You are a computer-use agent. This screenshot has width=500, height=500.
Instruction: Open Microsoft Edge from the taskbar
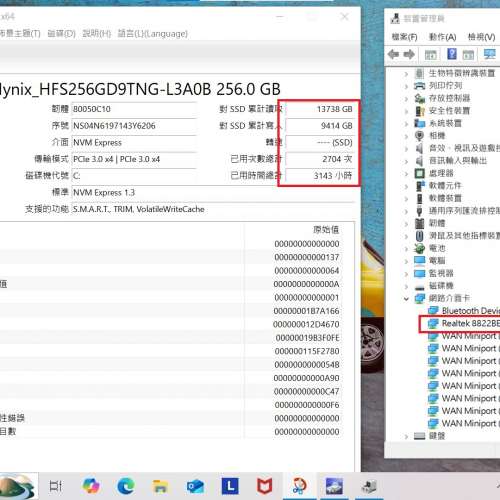(x=126, y=486)
